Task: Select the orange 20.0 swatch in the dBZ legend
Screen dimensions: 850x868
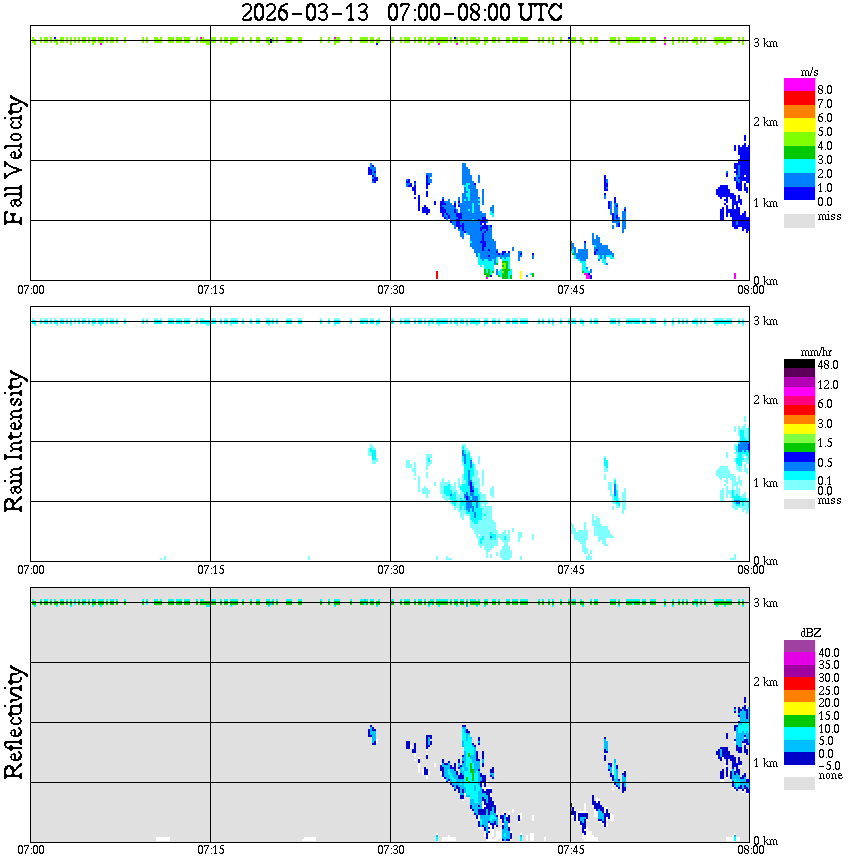Action: click(799, 696)
